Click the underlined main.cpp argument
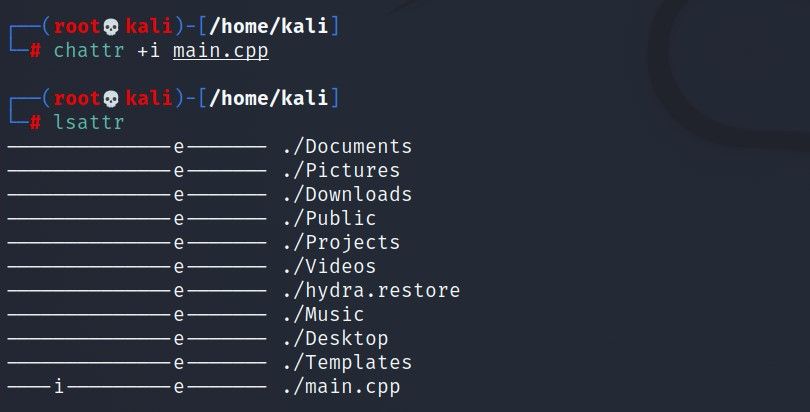Screen dimensions: 810x412 (x=220, y=50)
